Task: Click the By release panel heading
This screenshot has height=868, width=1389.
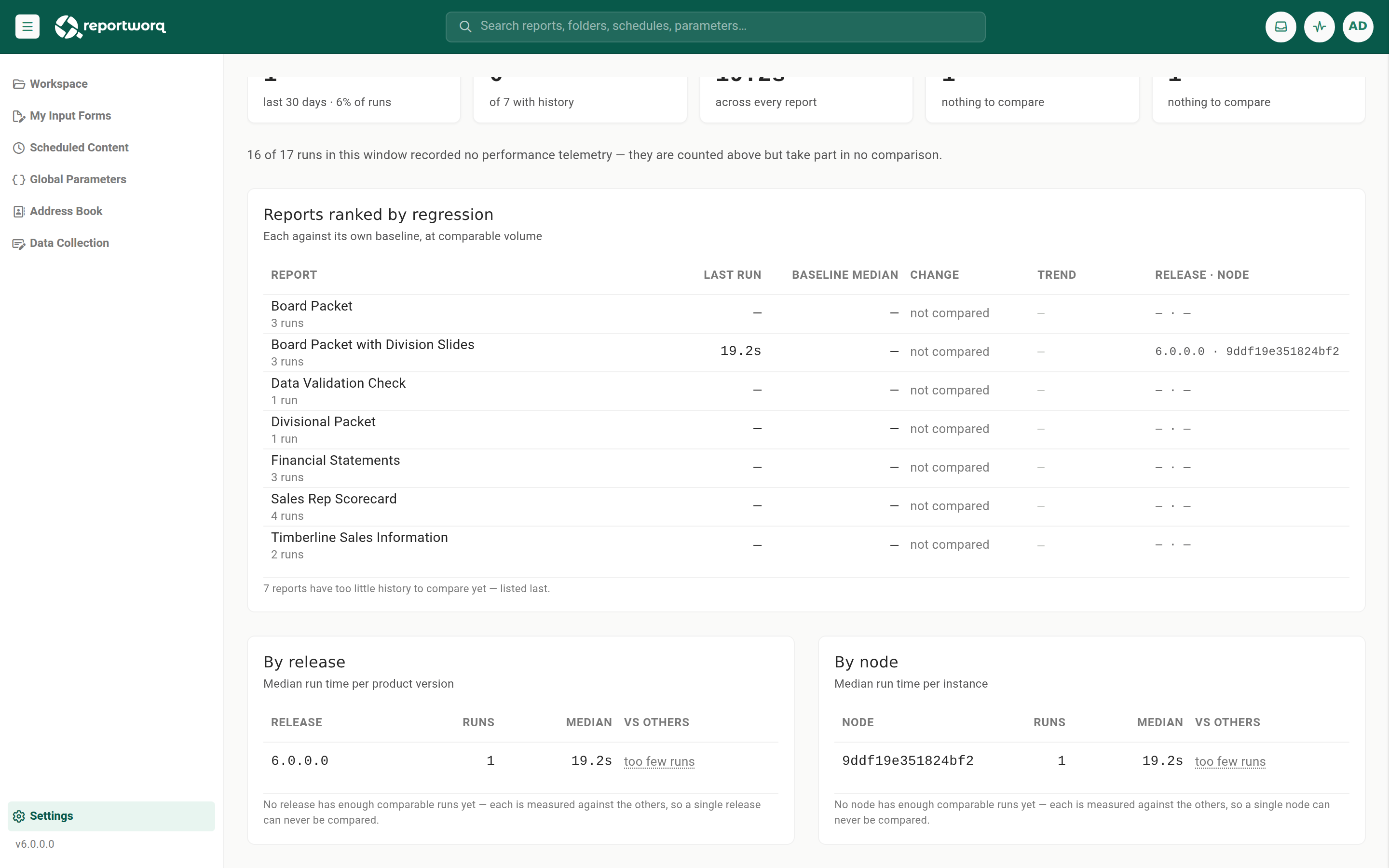Action: coord(304,663)
